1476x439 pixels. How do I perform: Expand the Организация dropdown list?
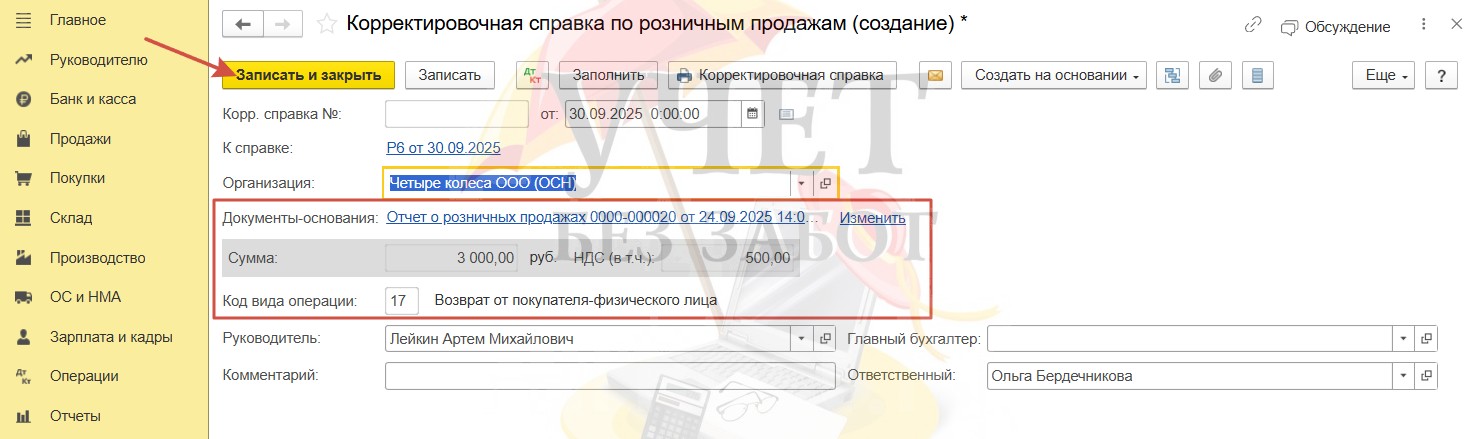802,183
